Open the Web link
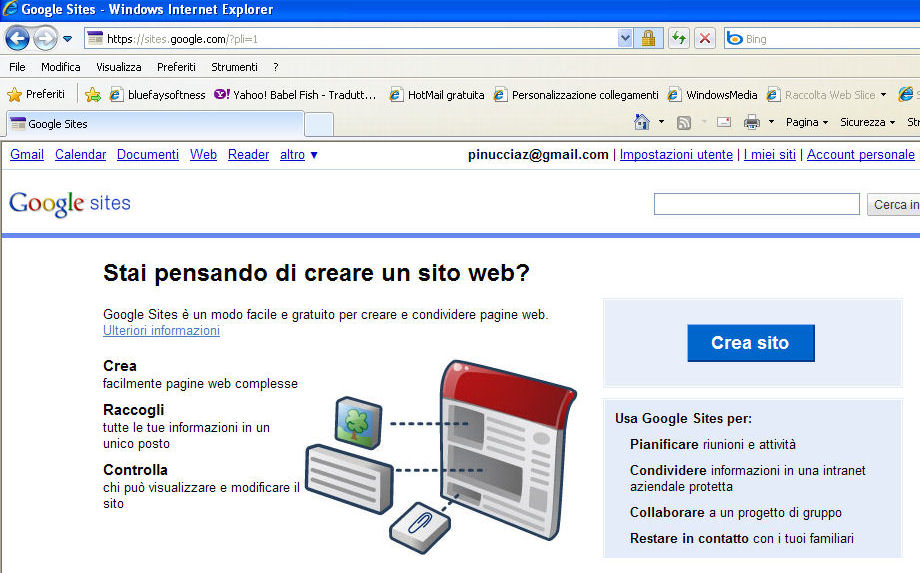Screen dimensions: 920x573 [203, 154]
